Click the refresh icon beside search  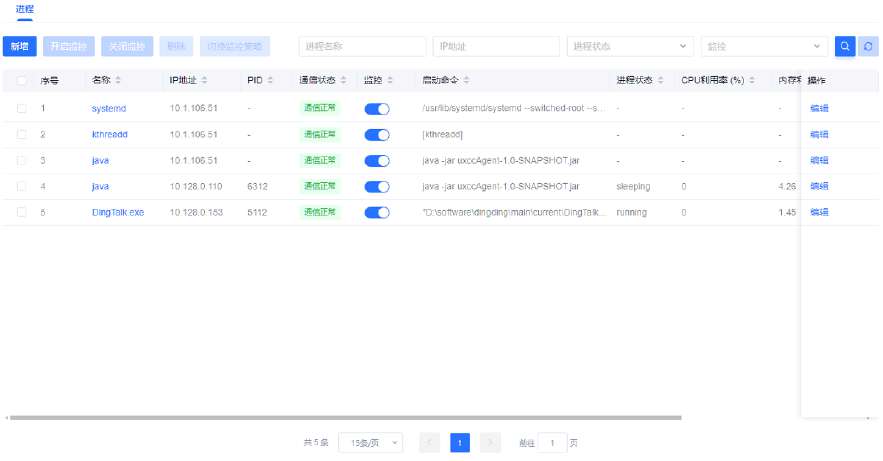[868, 47]
